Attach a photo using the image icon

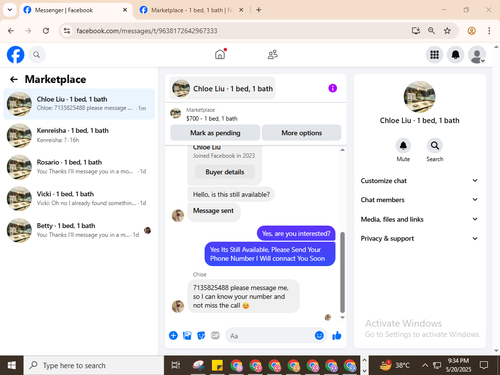point(187,335)
